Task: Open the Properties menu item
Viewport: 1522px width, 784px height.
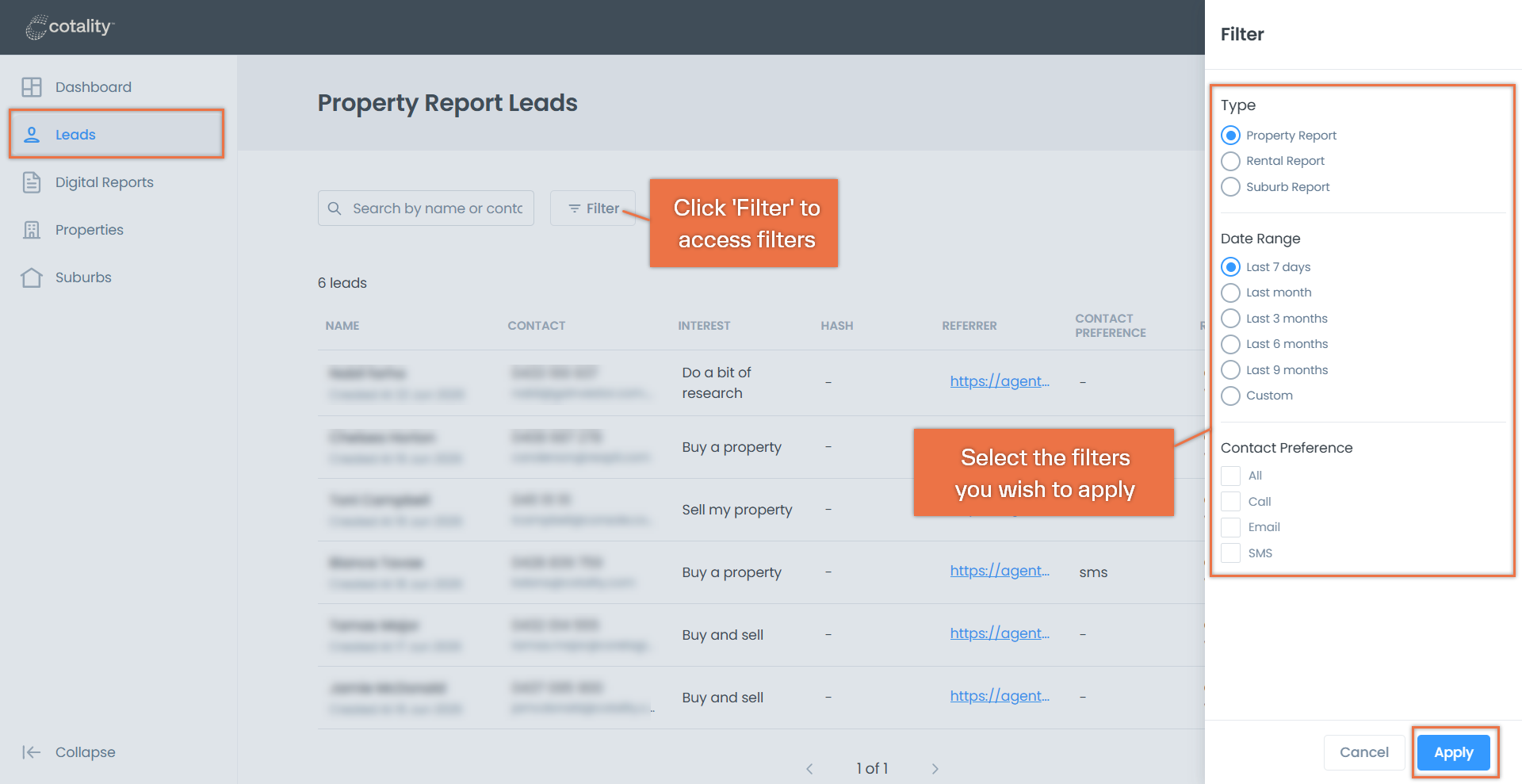Action: [90, 230]
